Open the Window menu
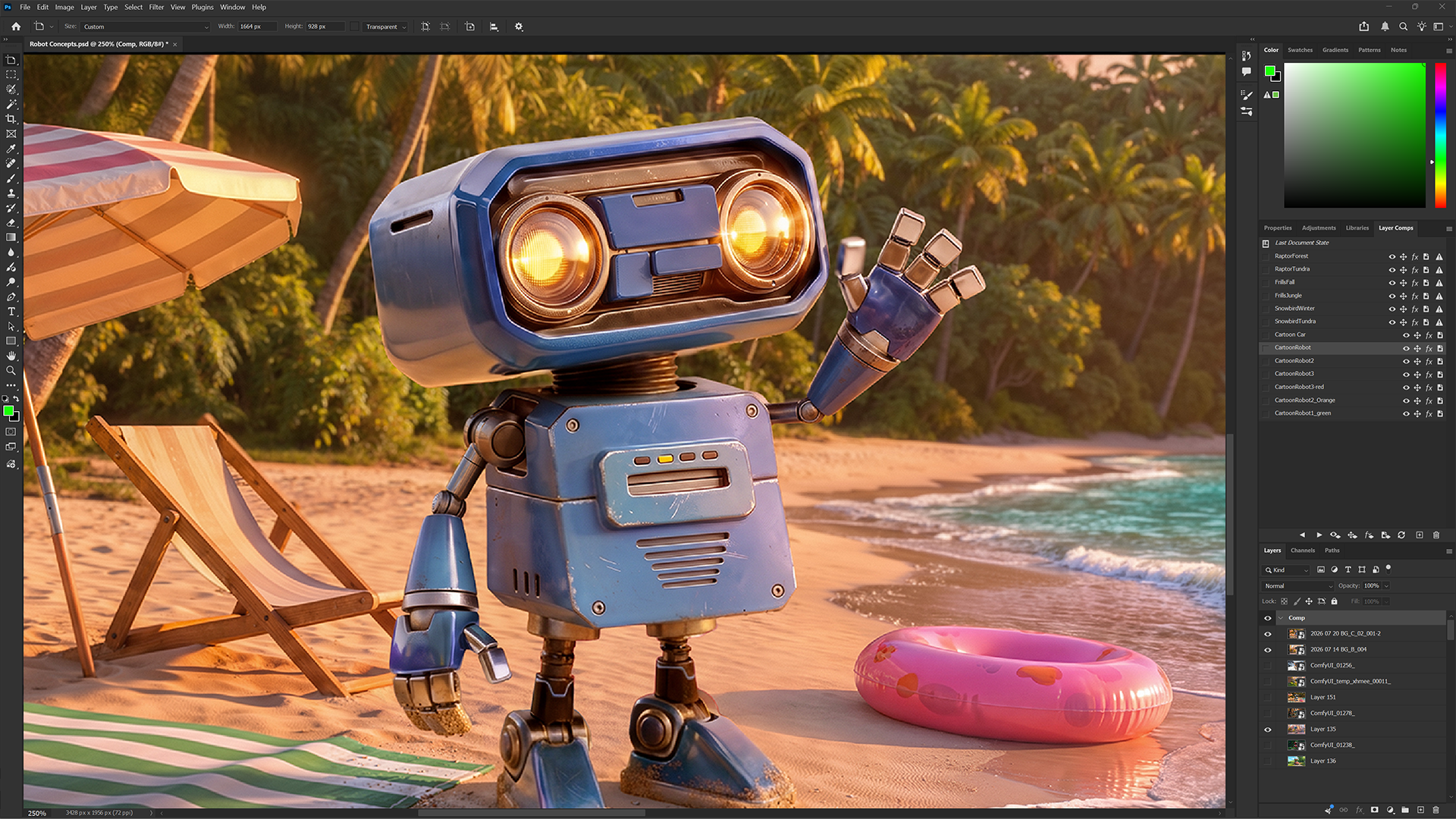Screen dimensions: 1456x819 pos(233,7)
